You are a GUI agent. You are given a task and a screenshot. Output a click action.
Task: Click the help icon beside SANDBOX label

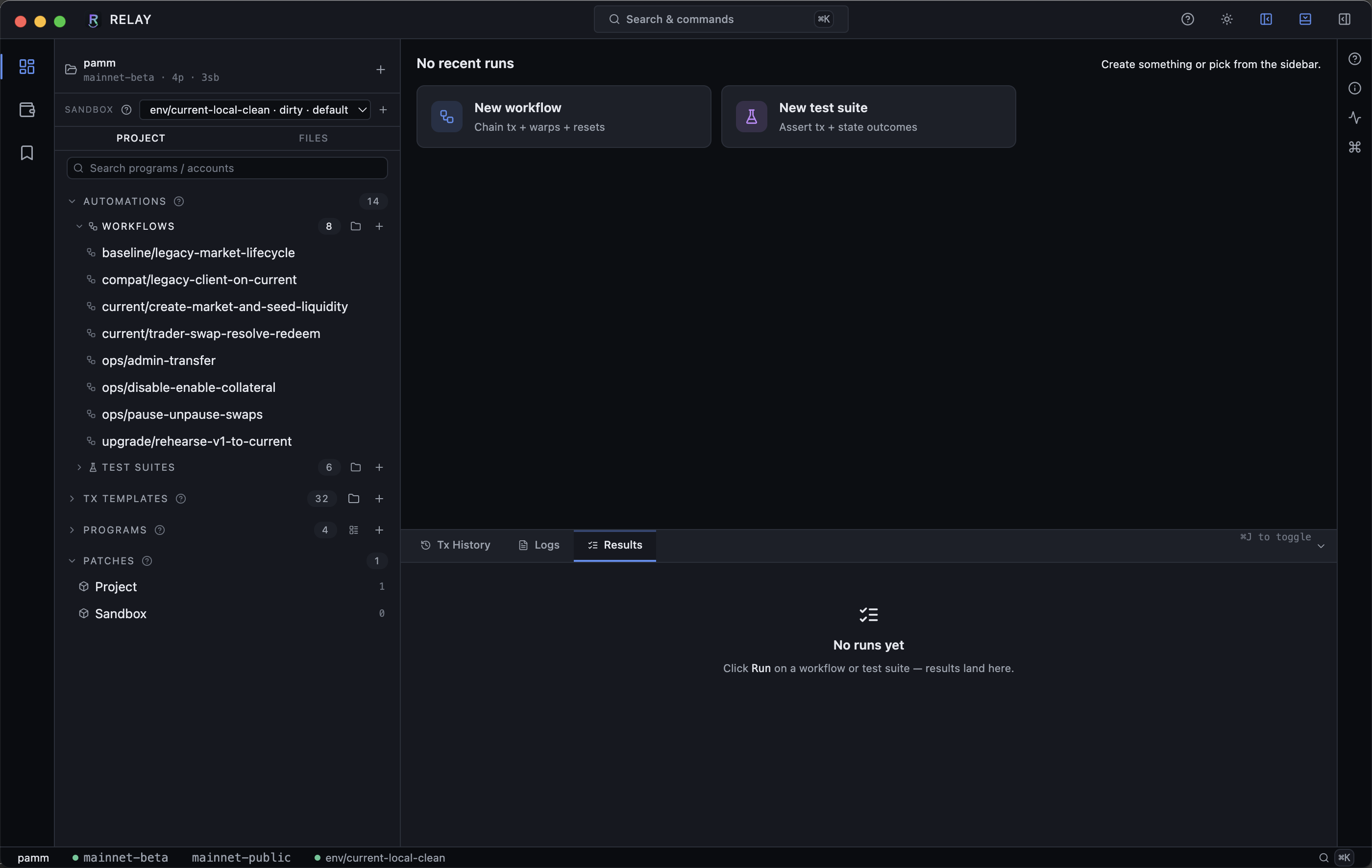[x=126, y=109]
